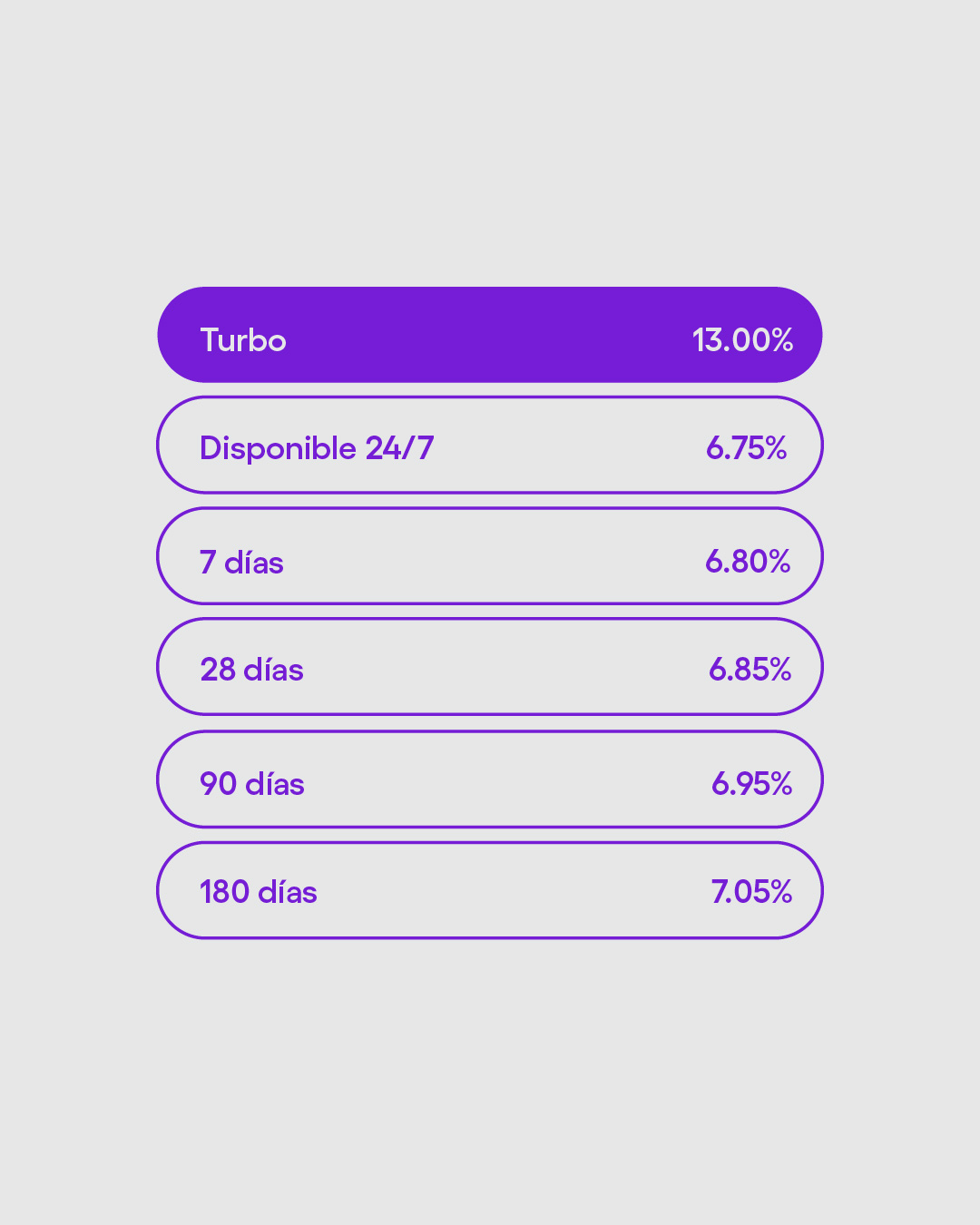This screenshot has width=980, height=1225.
Task: Select the outlined option offering 7.05%
Action: (490, 890)
